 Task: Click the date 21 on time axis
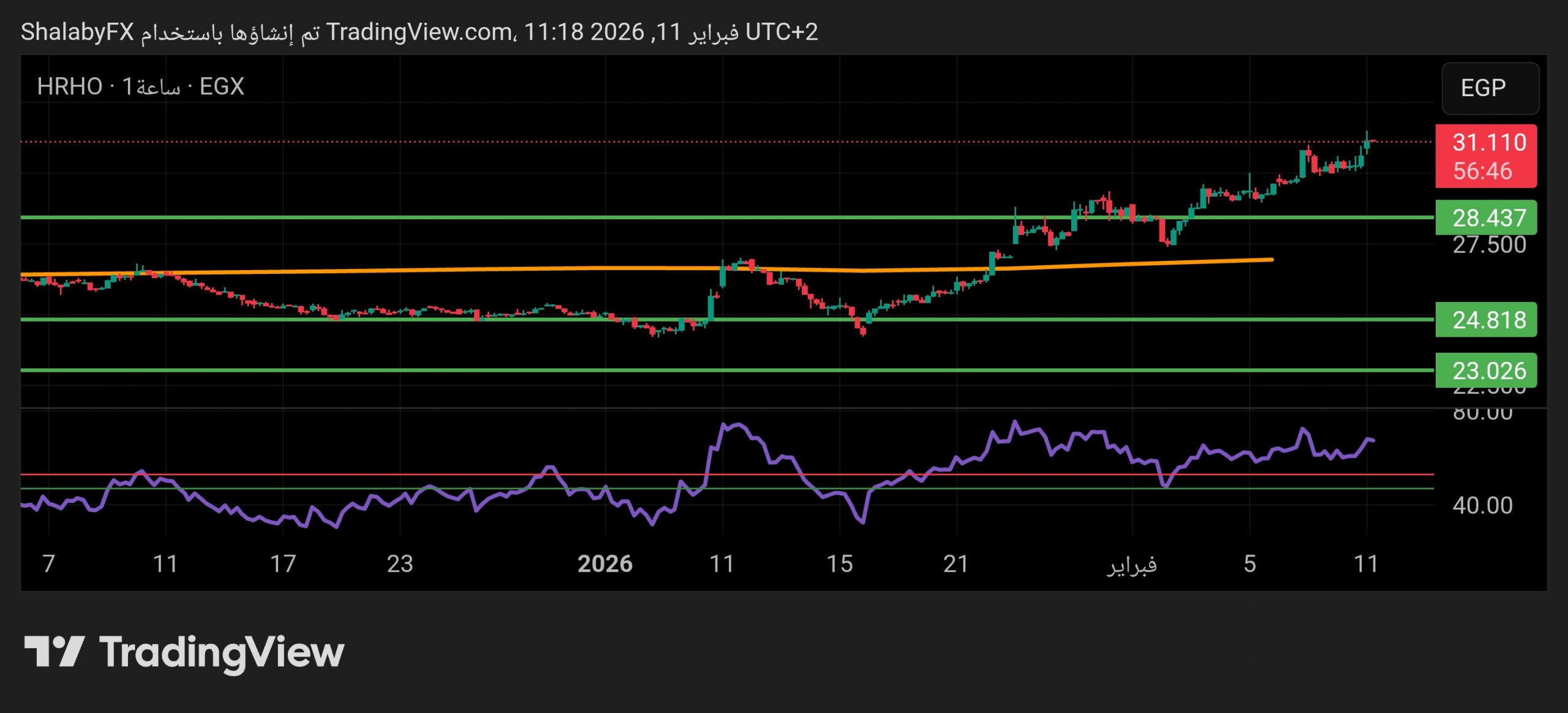956,564
